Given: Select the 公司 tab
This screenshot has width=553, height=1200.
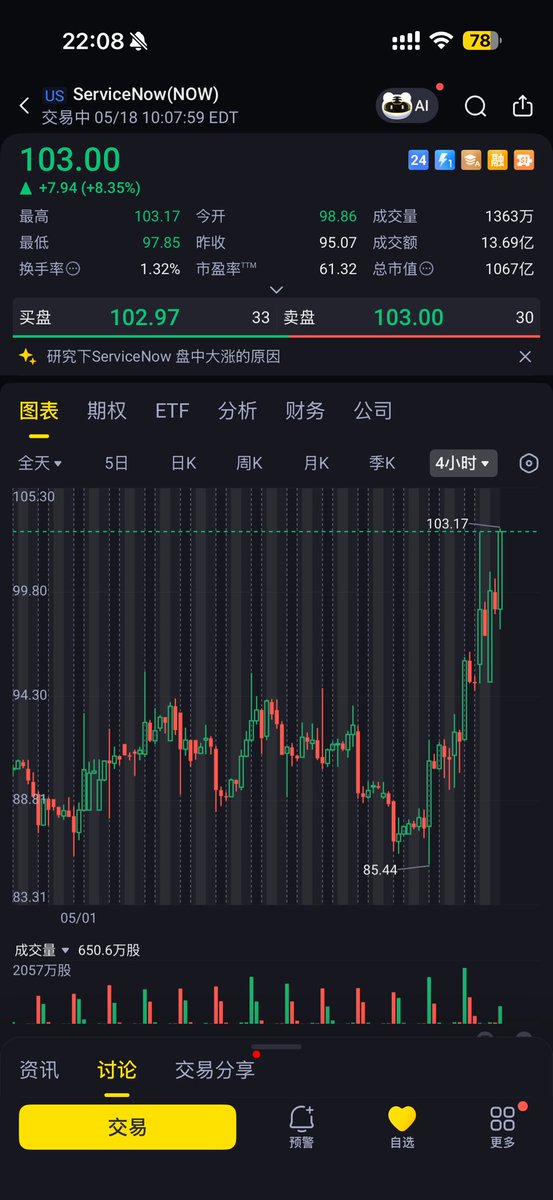Looking at the screenshot, I should pyautogui.click(x=373, y=411).
